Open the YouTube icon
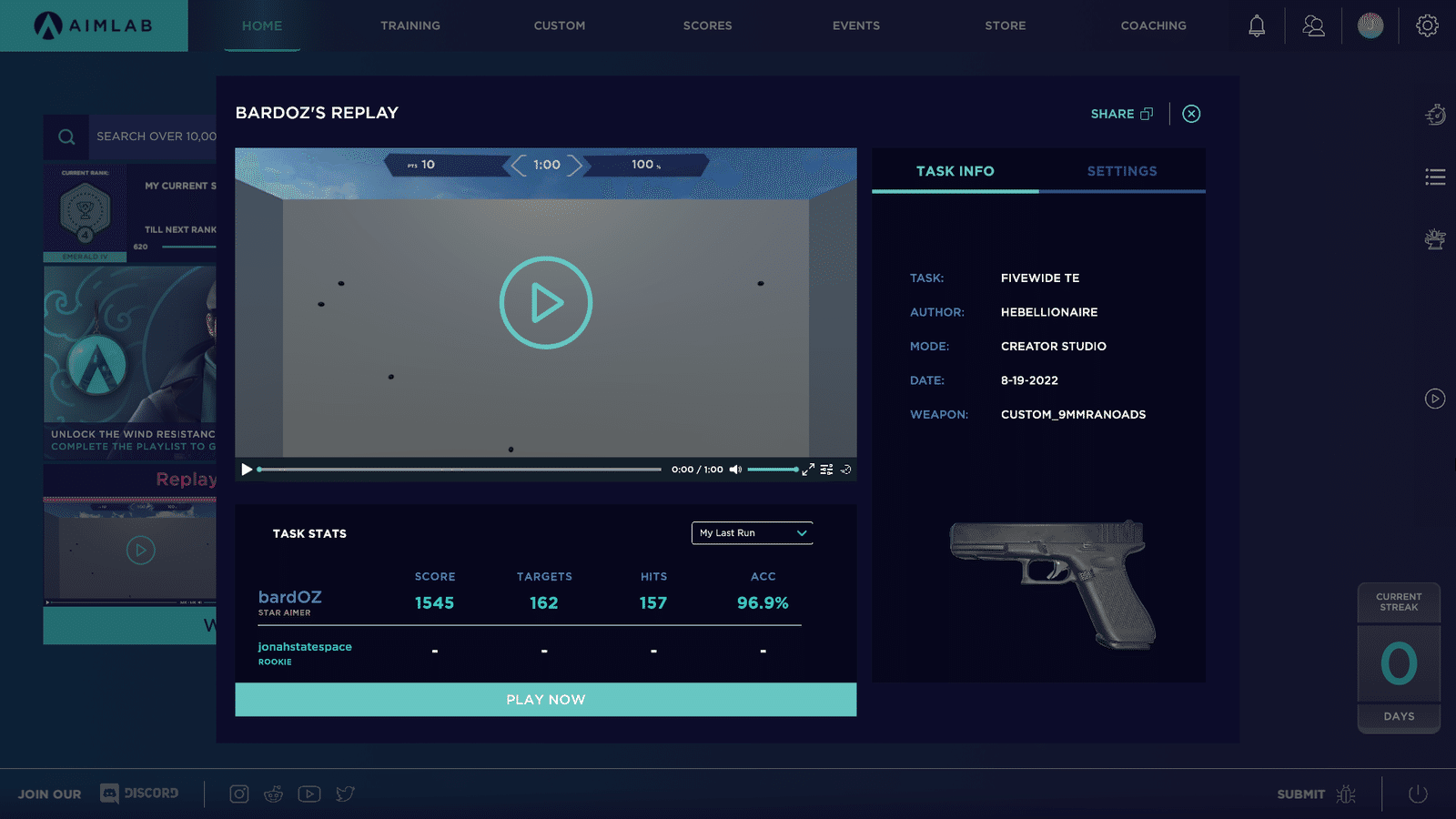Screen dimensions: 1456x819 pyautogui.click(x=309, y=794)
